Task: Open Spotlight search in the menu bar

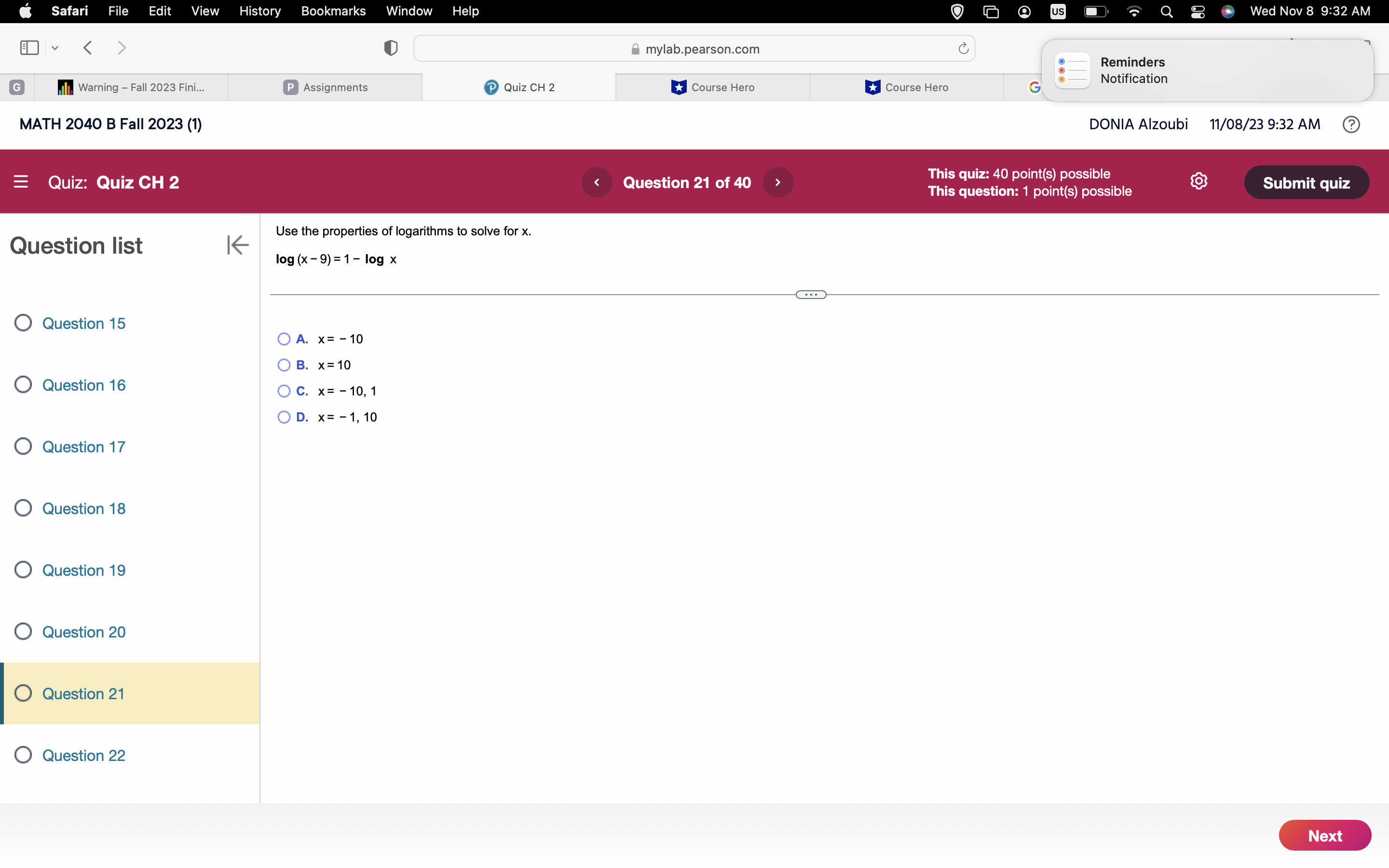Action: point(1166,11)
